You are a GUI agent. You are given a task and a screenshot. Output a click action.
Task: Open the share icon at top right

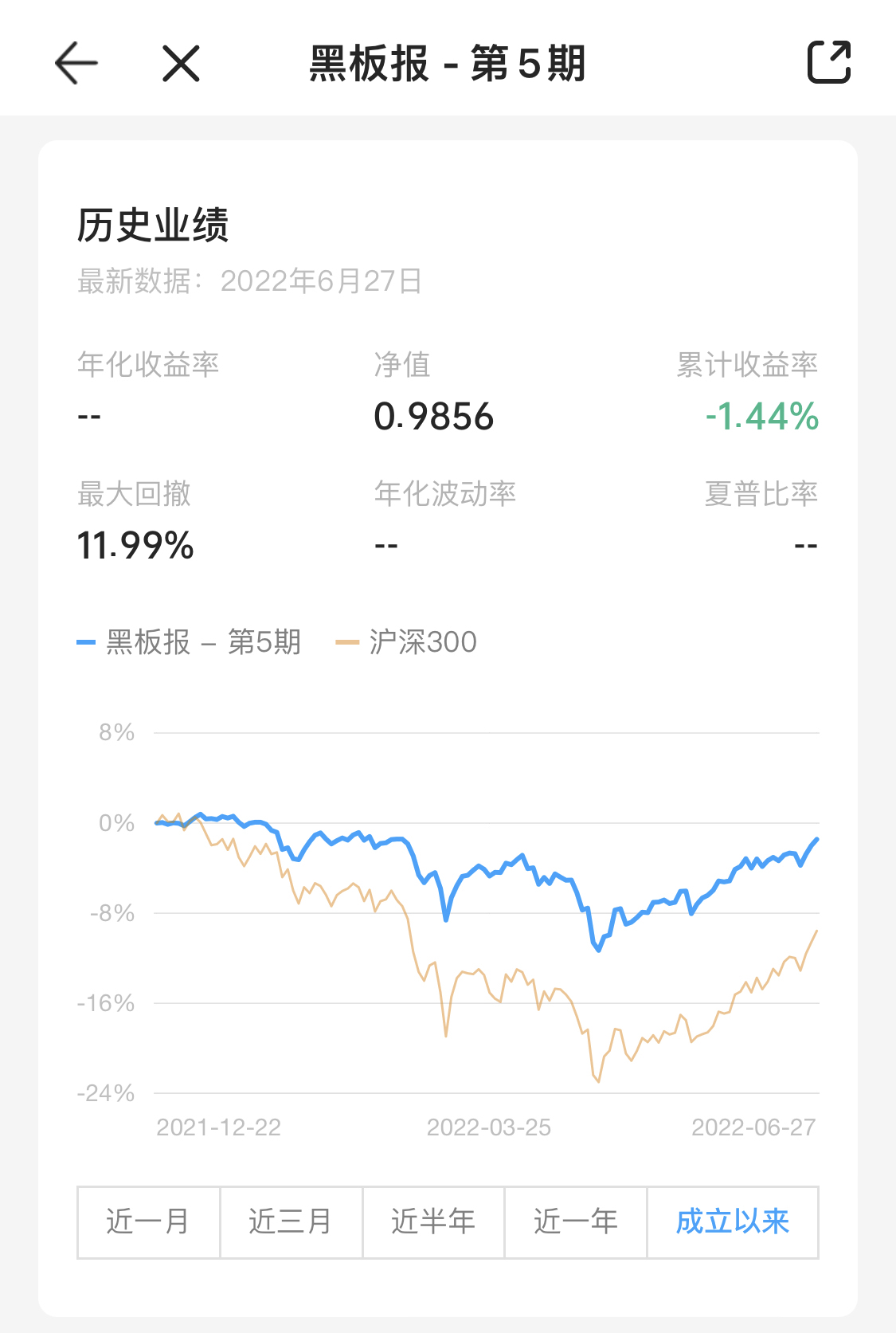point(829,62)
